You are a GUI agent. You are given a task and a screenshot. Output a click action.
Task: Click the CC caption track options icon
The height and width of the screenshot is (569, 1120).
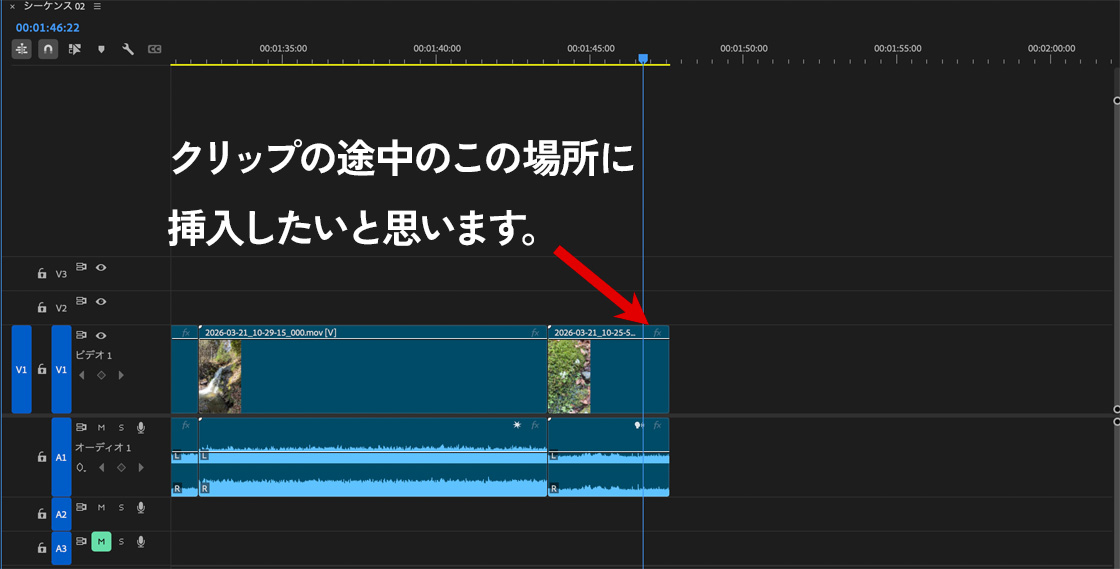[x=155, y=49]
